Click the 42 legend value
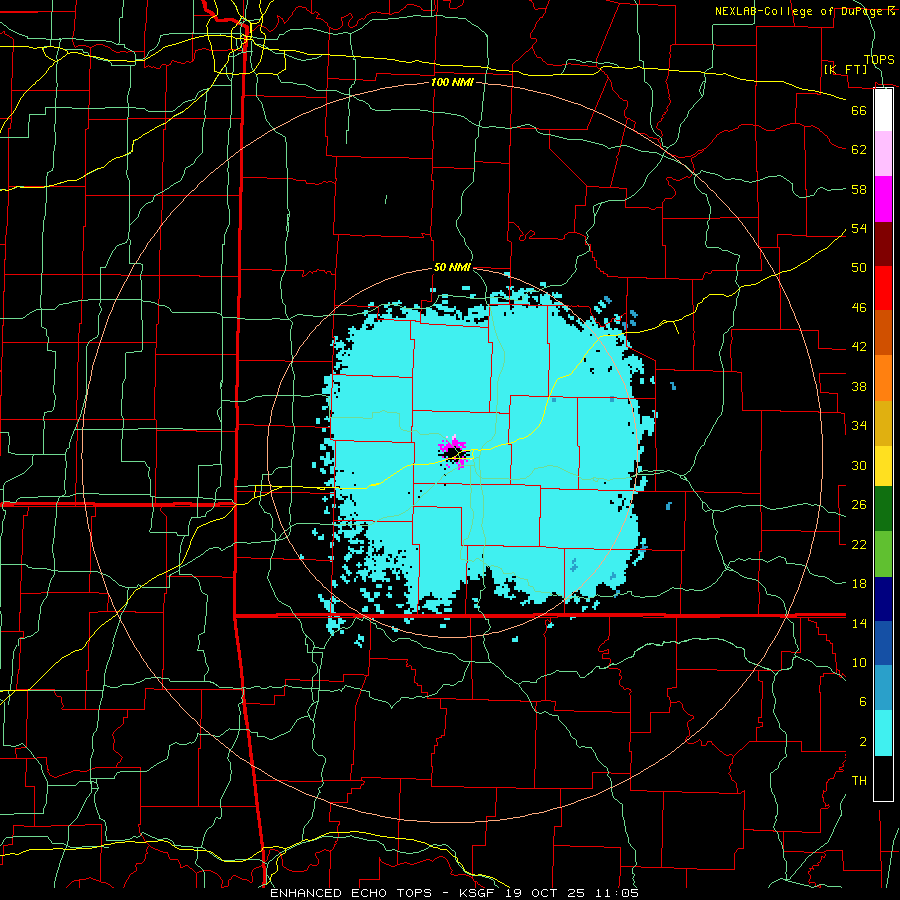 tap(859, 347)
